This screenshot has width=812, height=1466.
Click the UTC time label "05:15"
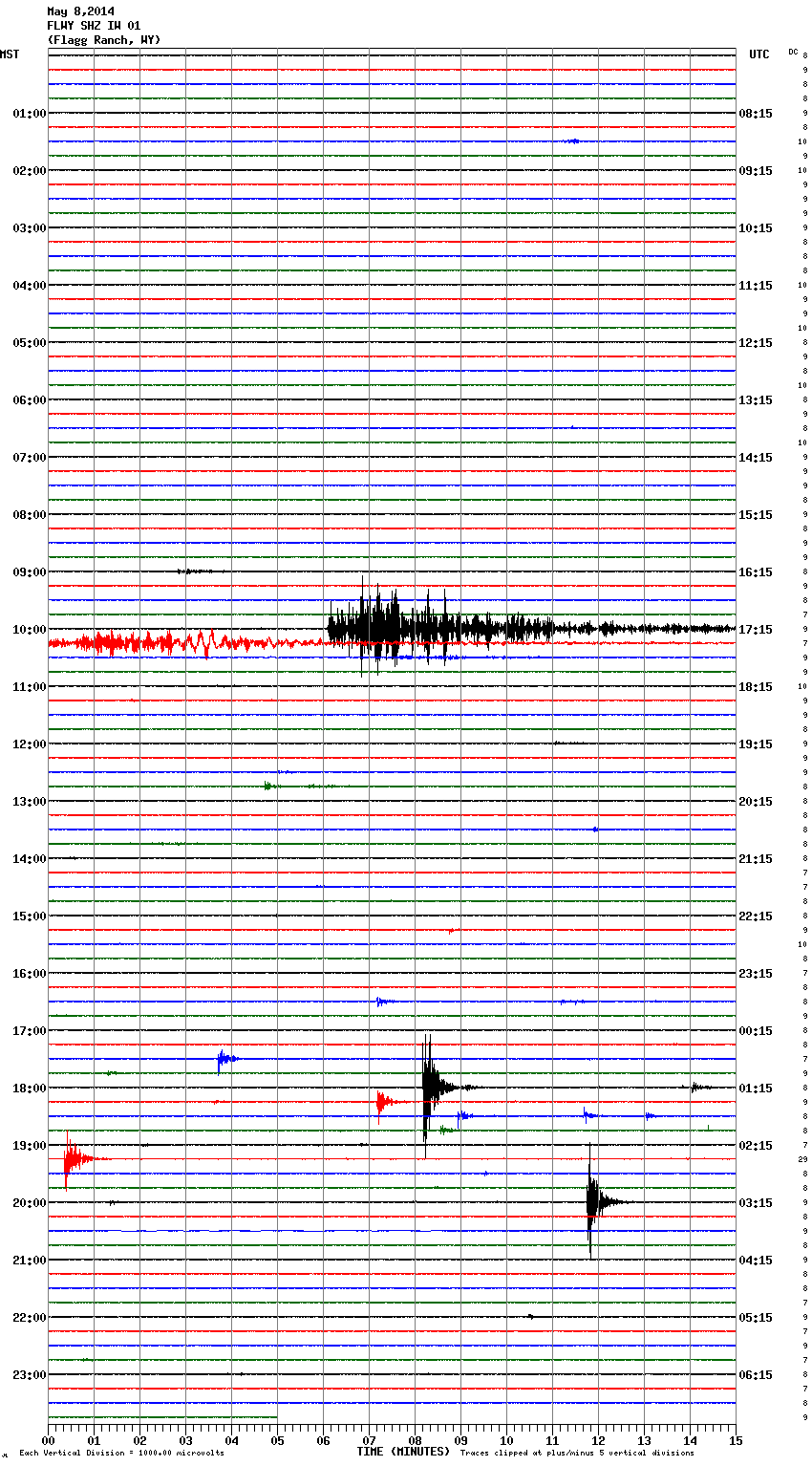pos(756,1317)
